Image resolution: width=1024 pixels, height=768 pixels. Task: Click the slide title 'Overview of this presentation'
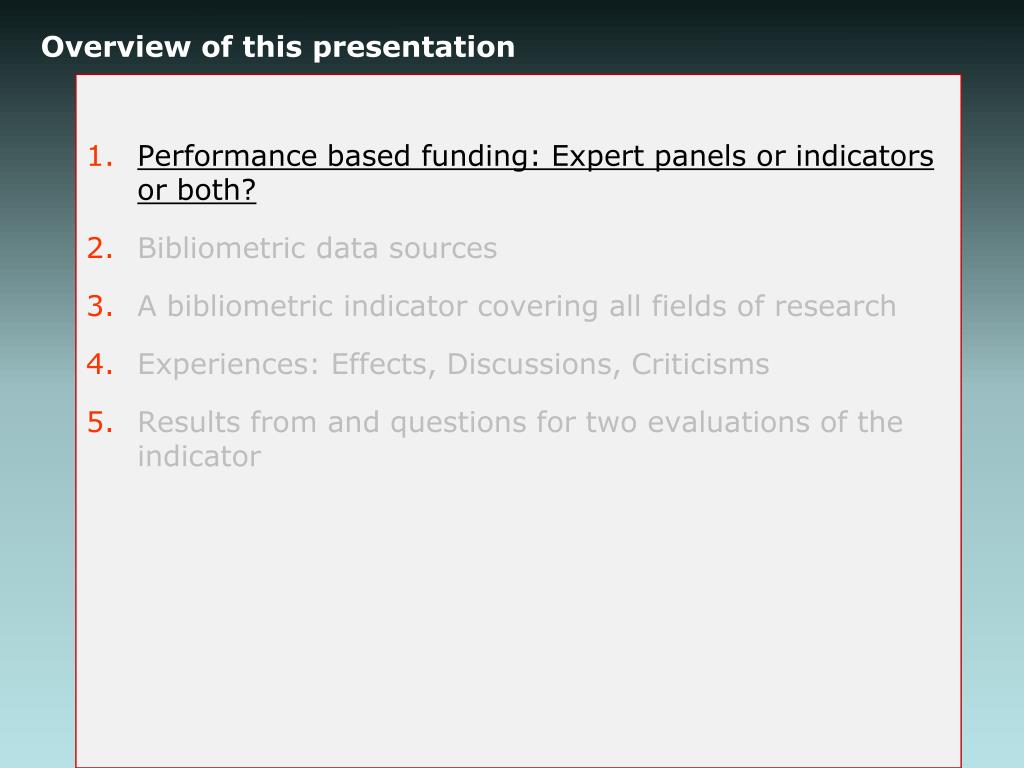tap(278, 47)
